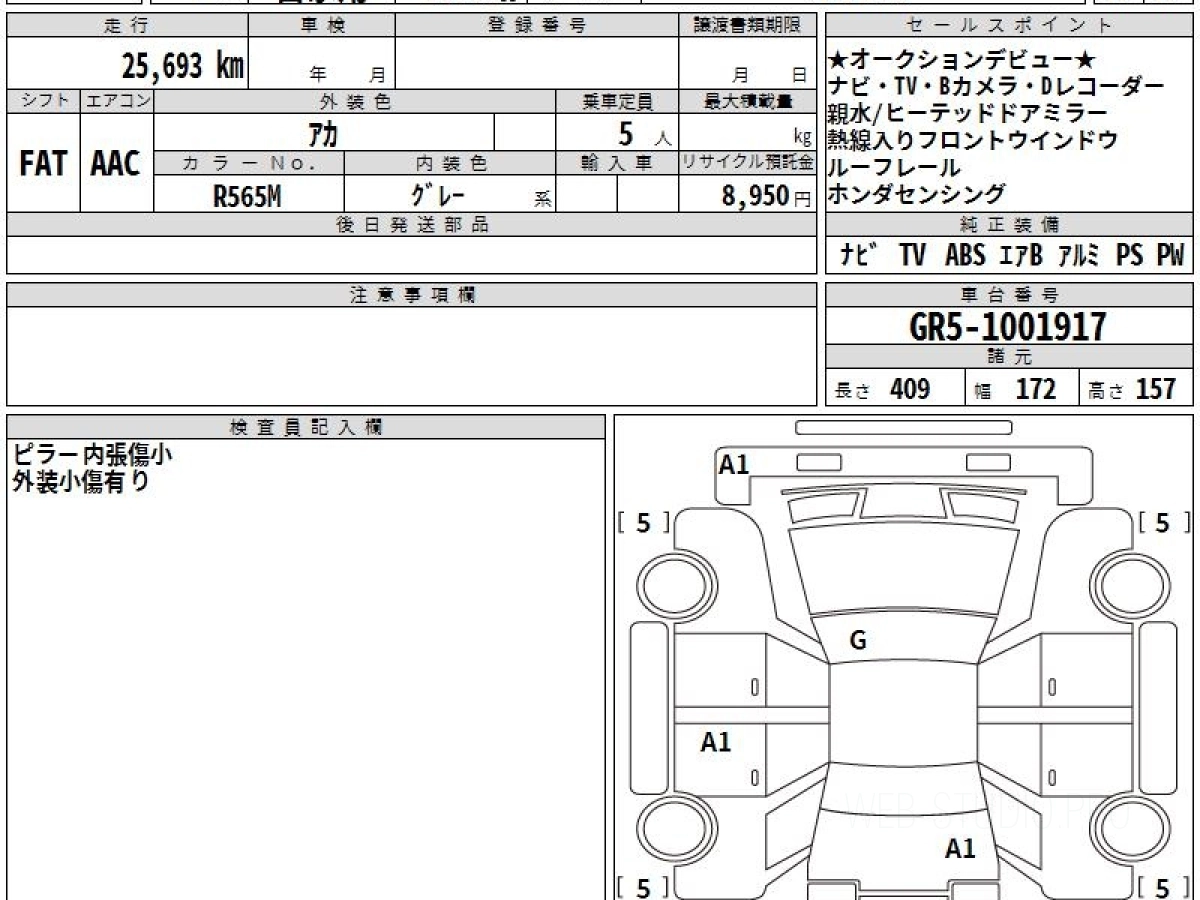Click the ルーフレール line
Viewport: 1200px width, 900px height.
point(894,167)
